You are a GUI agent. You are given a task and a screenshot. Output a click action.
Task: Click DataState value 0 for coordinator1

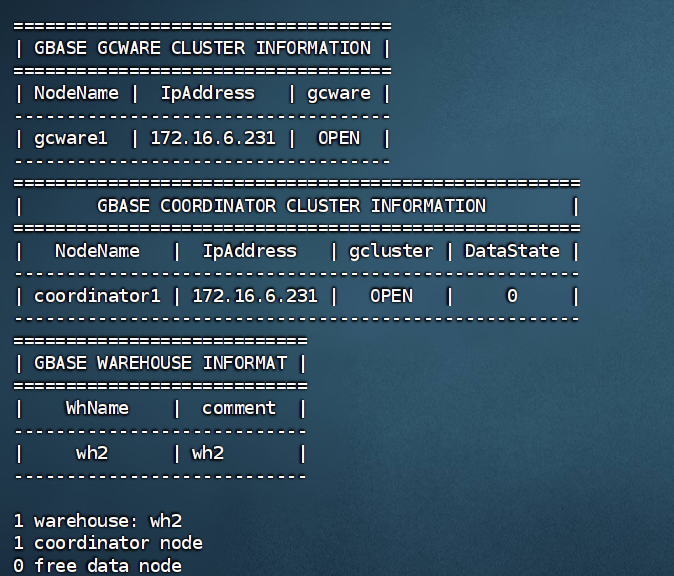512,296
